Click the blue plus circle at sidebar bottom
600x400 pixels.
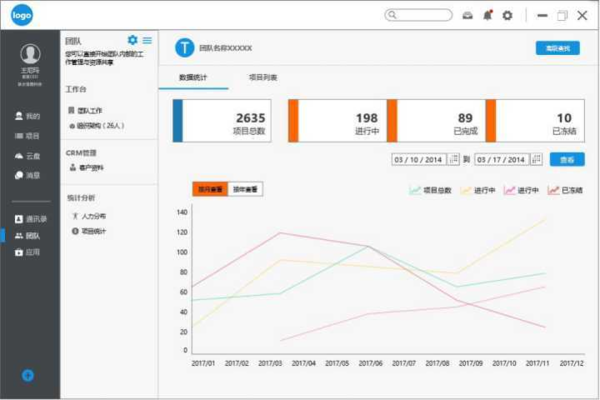click(28, 376)
